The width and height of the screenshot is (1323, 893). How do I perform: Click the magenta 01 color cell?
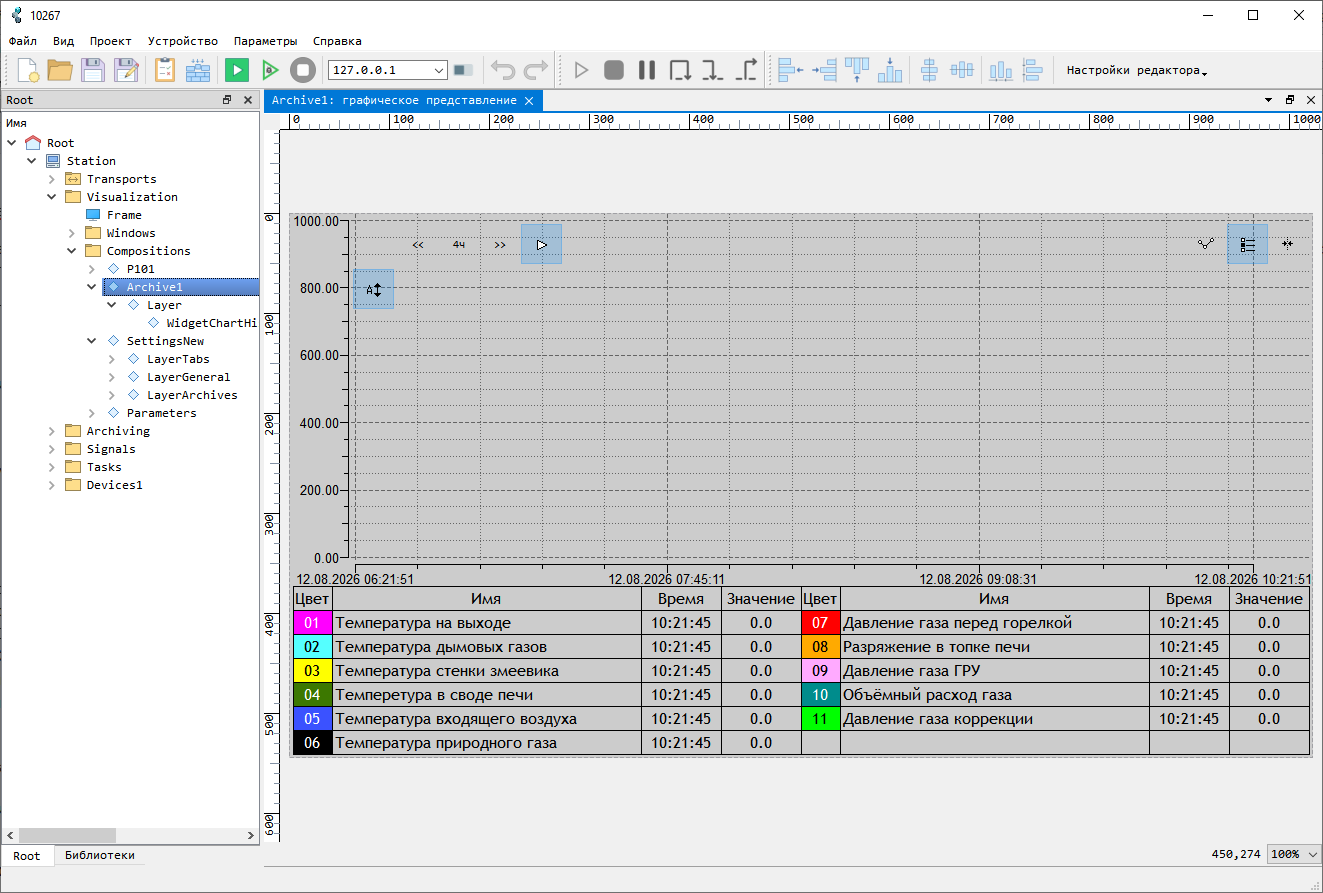312,623
